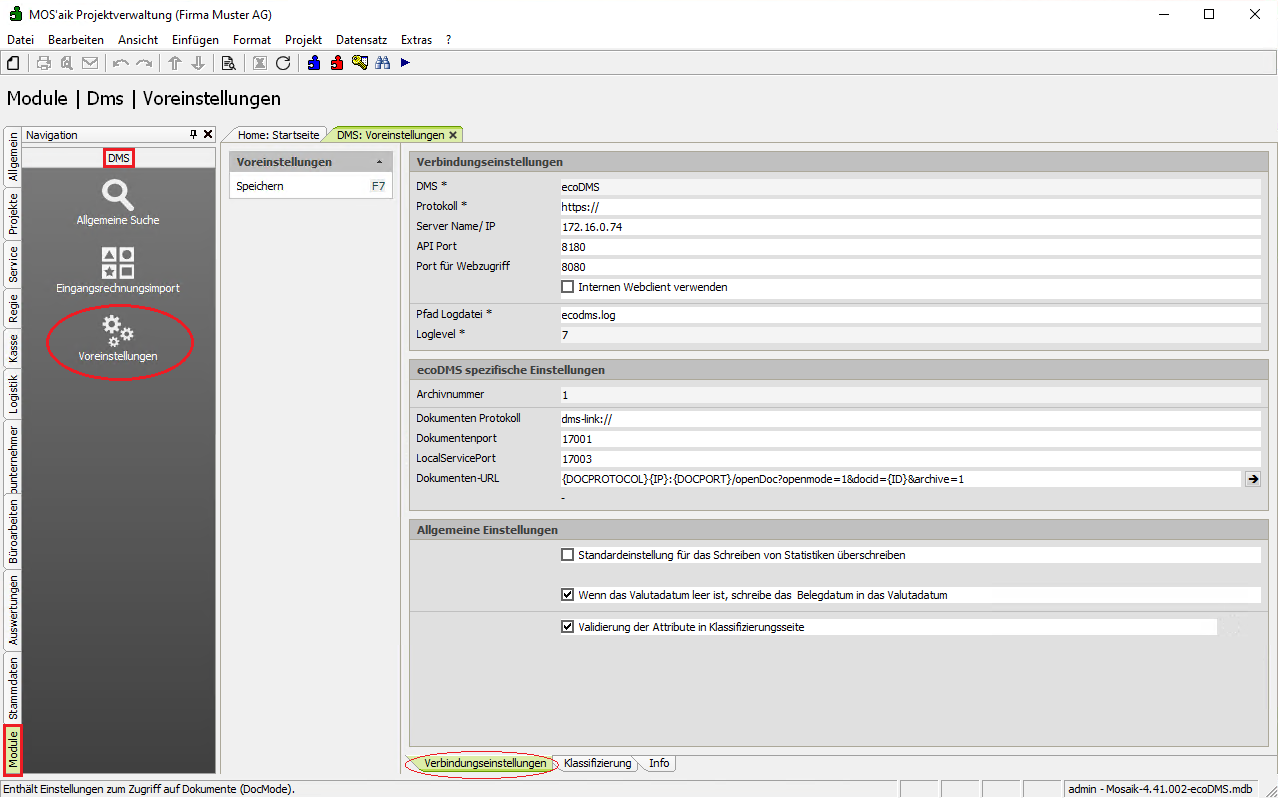Open the Projekt menu
The height and width of the screenshot is (798, 1278).
click(303, 40)
